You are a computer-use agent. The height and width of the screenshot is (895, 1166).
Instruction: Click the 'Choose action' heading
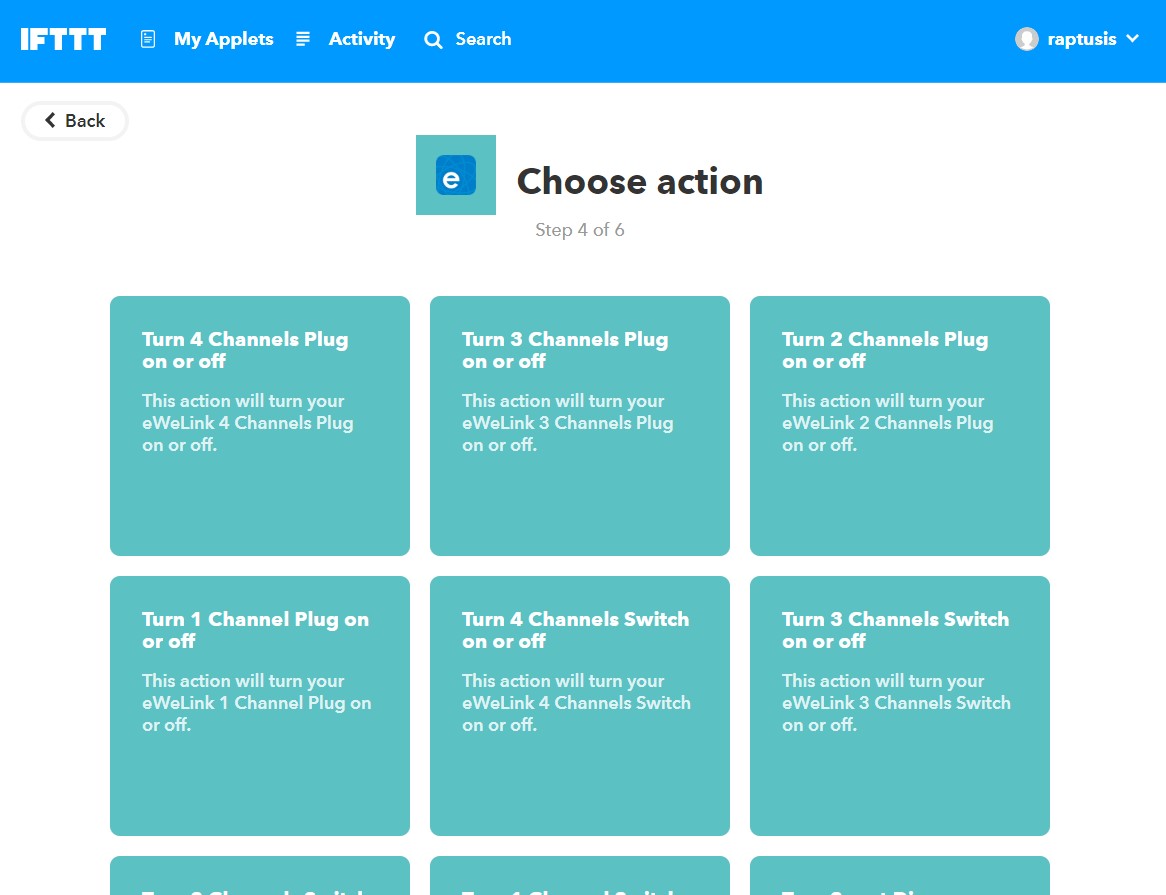click(640, 181)
